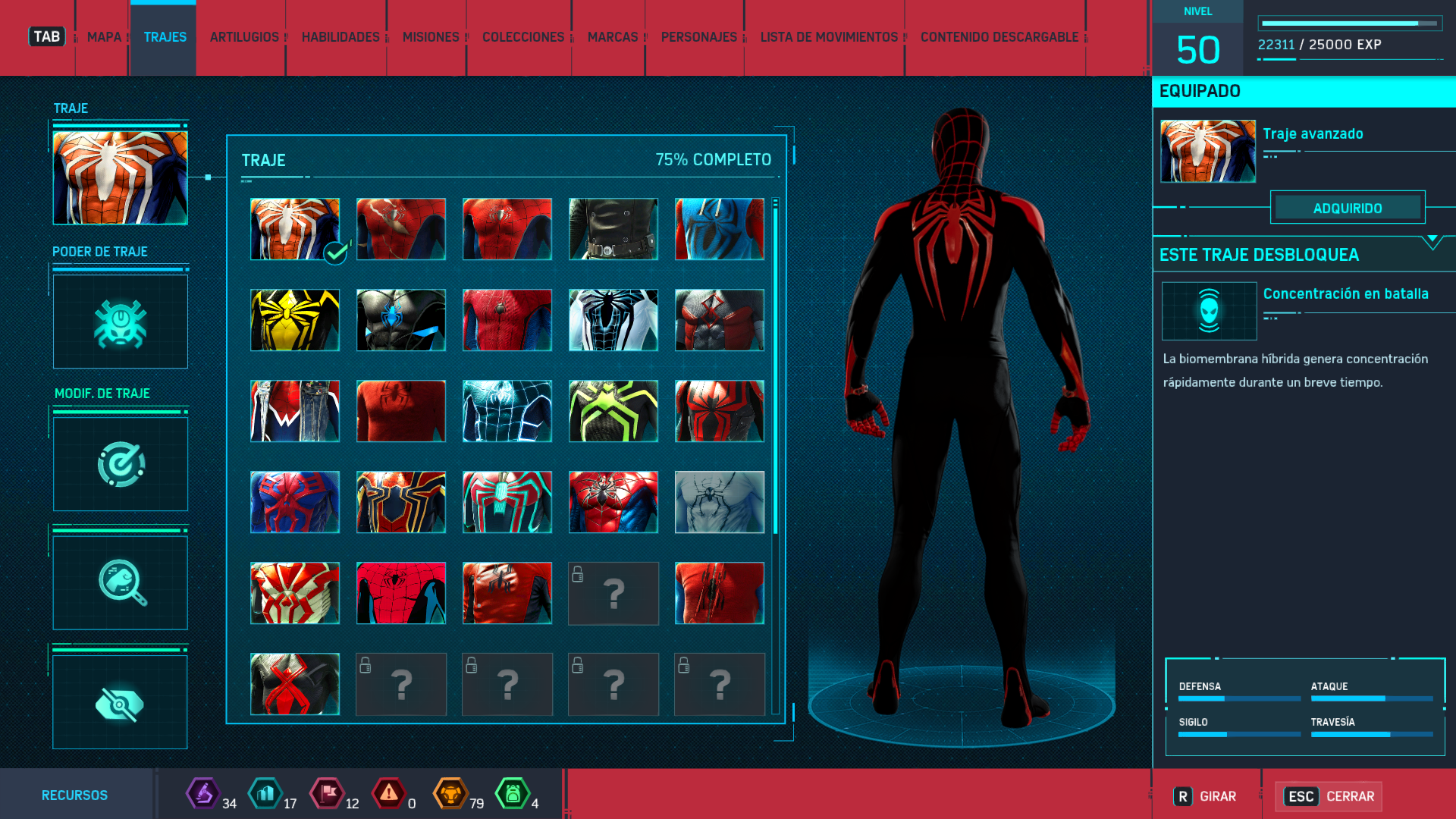The width and height of the screenshot is (1456, 819).
Task: Open CONTENIDO DESCARGABLE tab
Action: 999,37
